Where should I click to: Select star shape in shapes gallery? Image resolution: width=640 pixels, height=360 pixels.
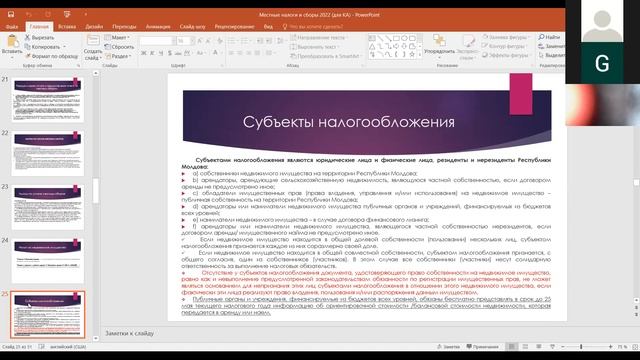point(412,54)
